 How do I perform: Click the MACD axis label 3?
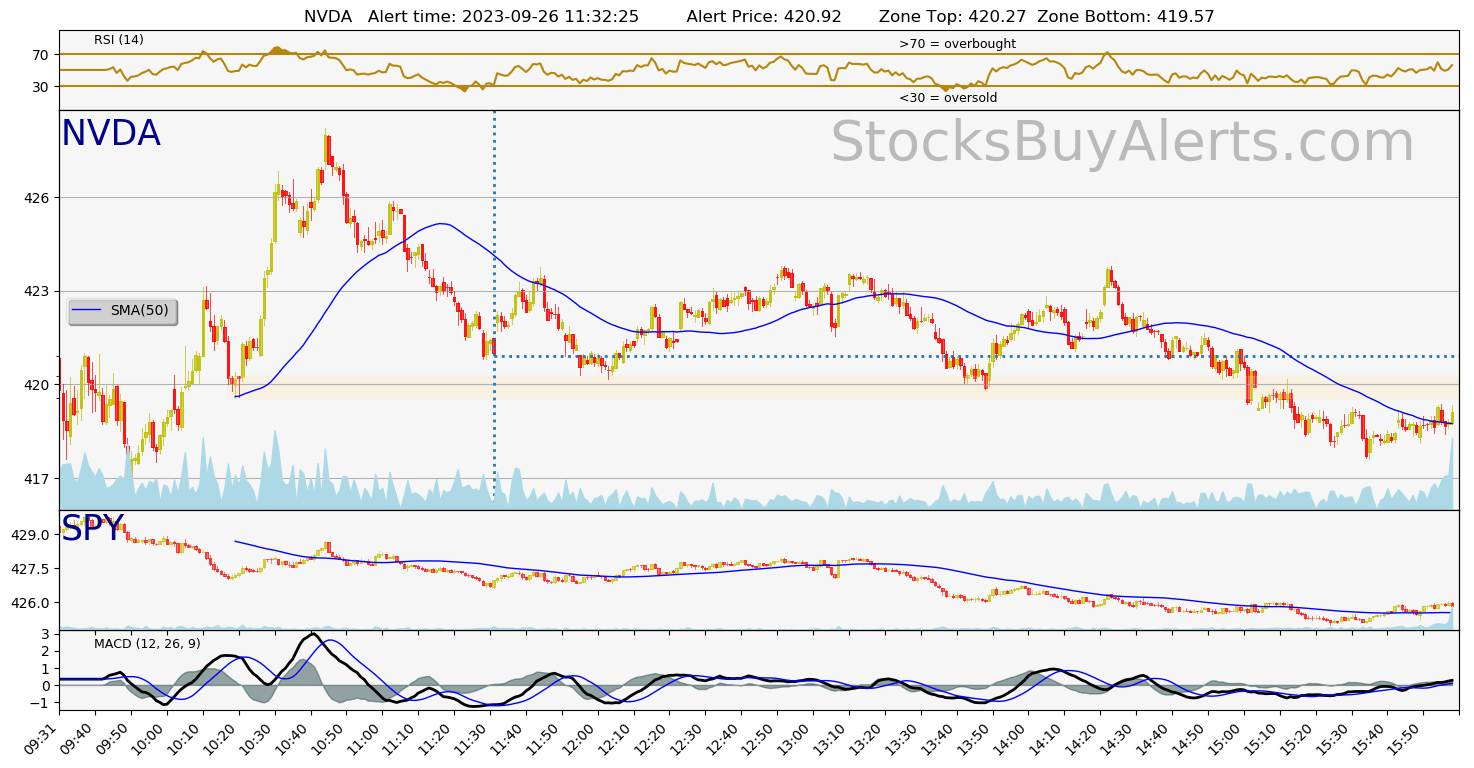45,634
